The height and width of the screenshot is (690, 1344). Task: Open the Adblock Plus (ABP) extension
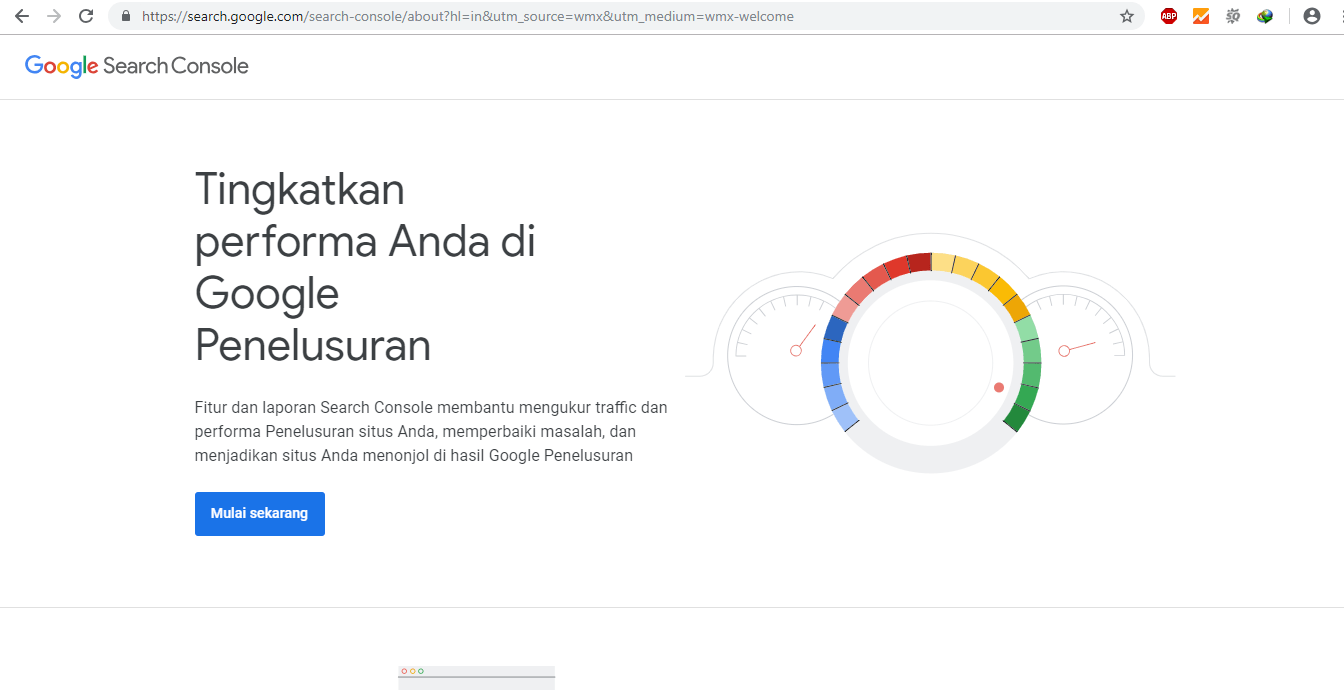coord(1169,16)
